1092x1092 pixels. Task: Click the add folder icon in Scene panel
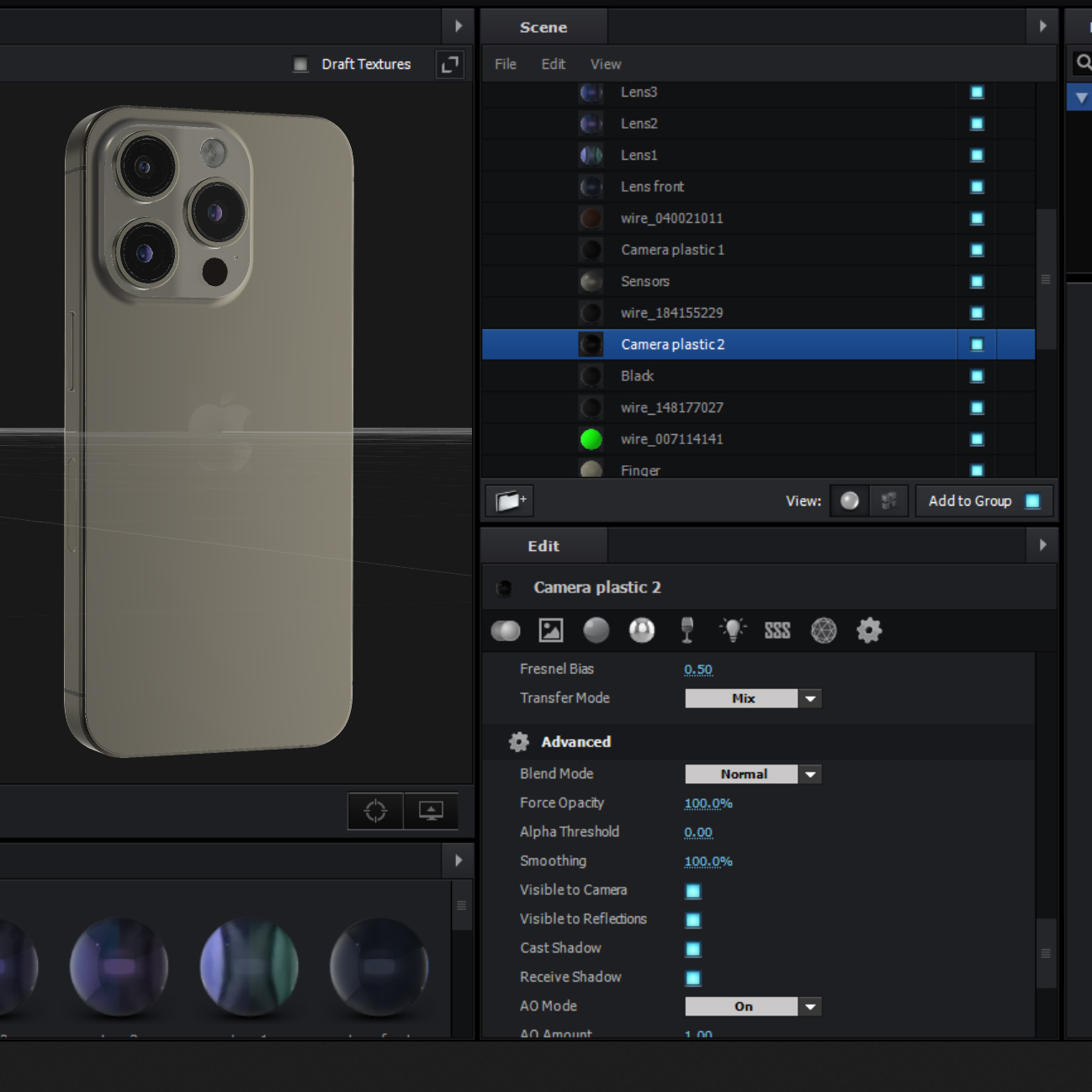510,501
